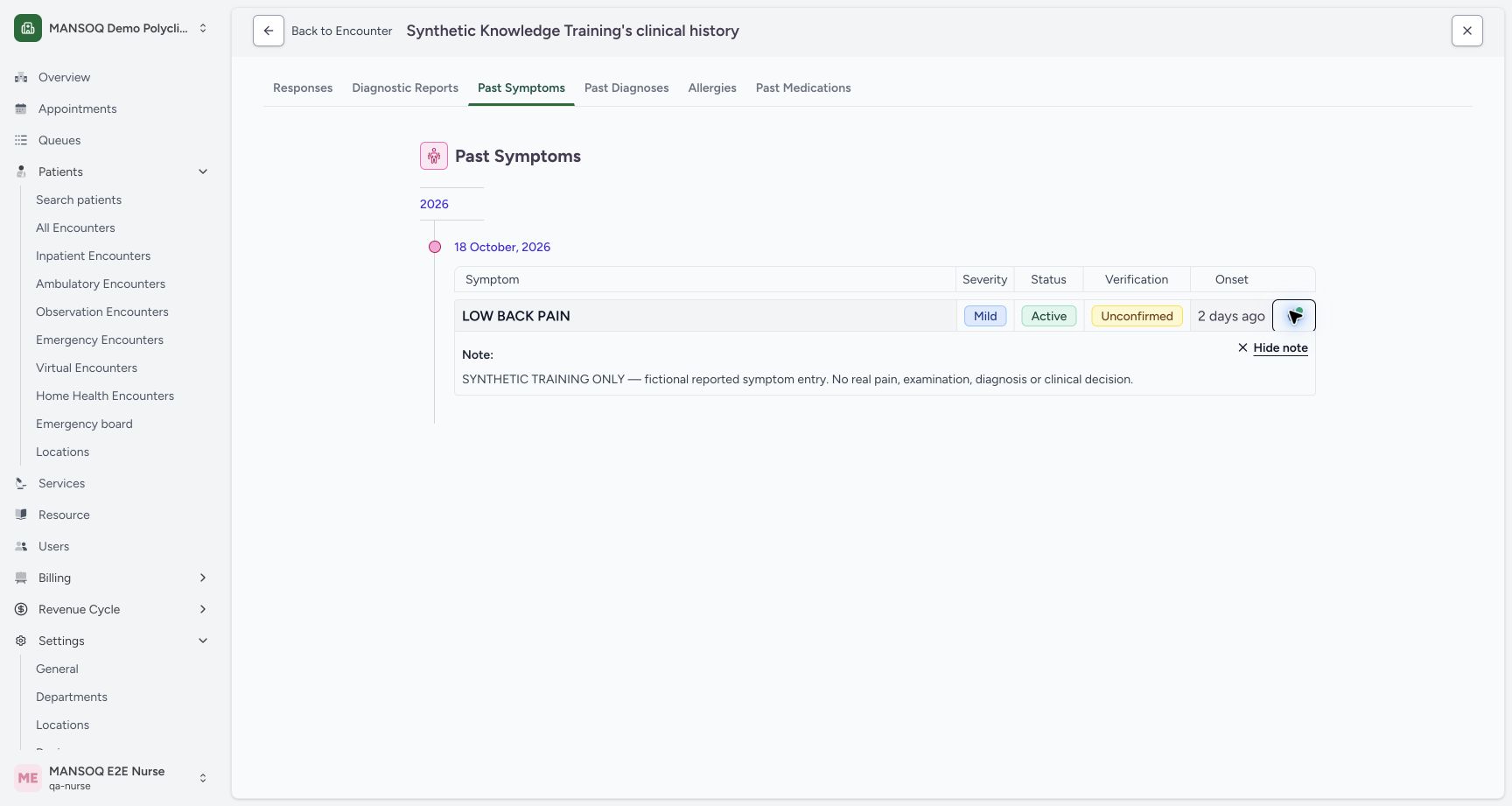This screenshot has height=806, width=1512.
Task: Click the 18 October, 2026 timeline dot
Action: (435, 247)
